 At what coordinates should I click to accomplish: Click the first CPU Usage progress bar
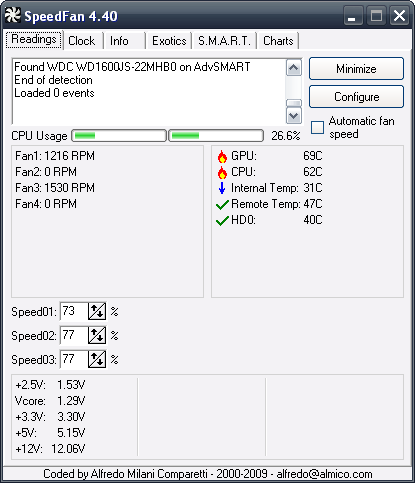pos(119,136)
